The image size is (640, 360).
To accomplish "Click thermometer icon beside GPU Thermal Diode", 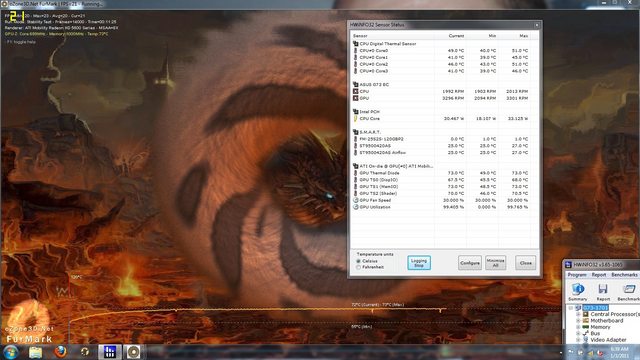I will pos(356,173).
